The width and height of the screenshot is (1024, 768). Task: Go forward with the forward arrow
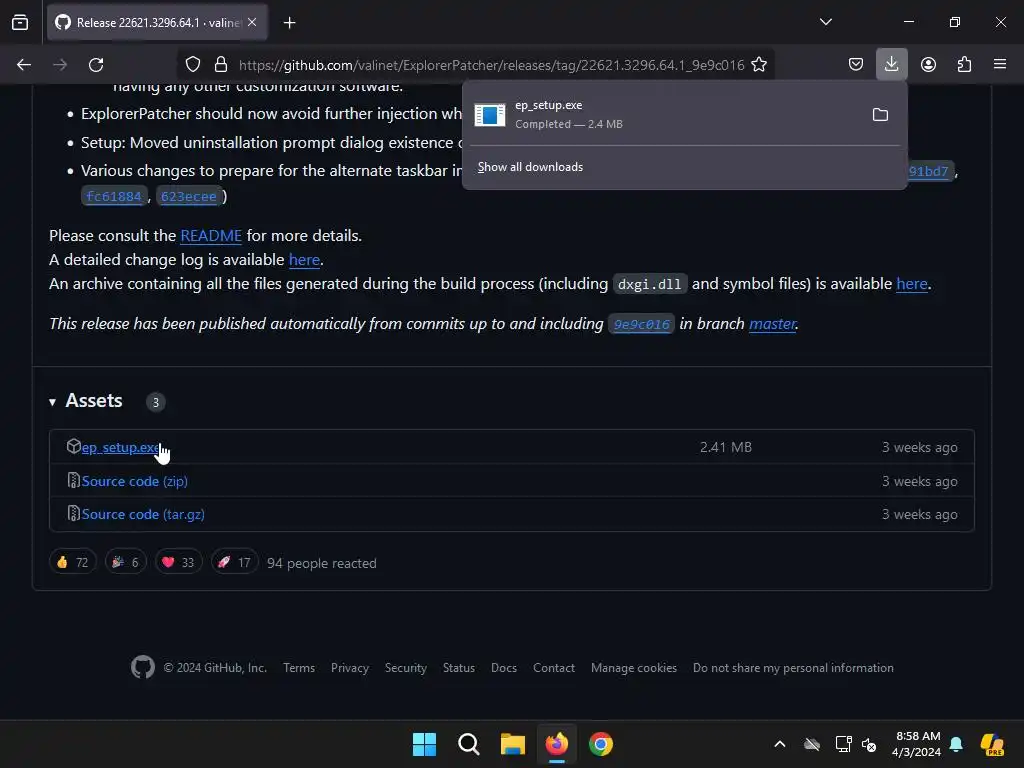[60, 65]
